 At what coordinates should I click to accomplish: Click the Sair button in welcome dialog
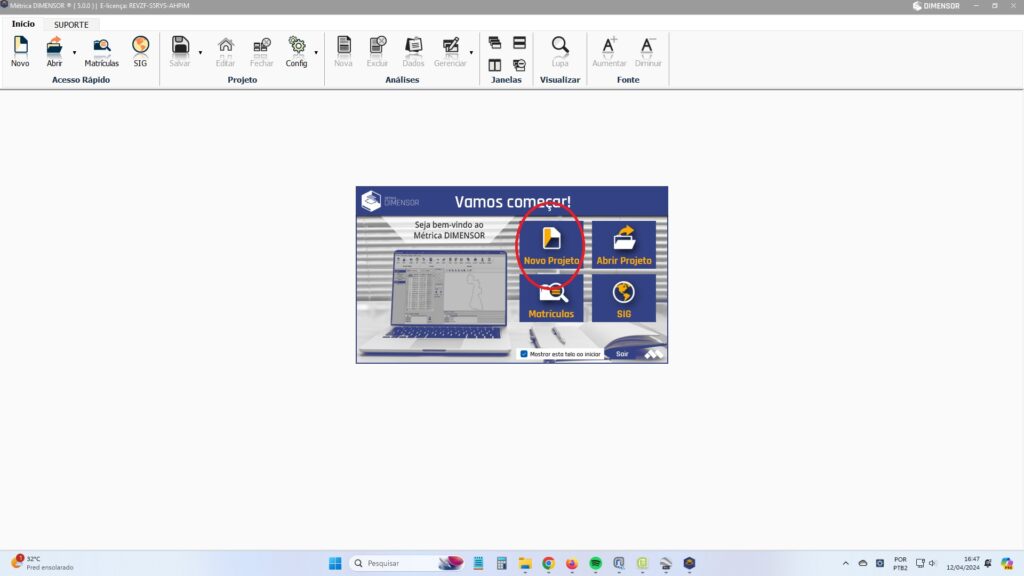pyautogui.click(x=622, y=354)
